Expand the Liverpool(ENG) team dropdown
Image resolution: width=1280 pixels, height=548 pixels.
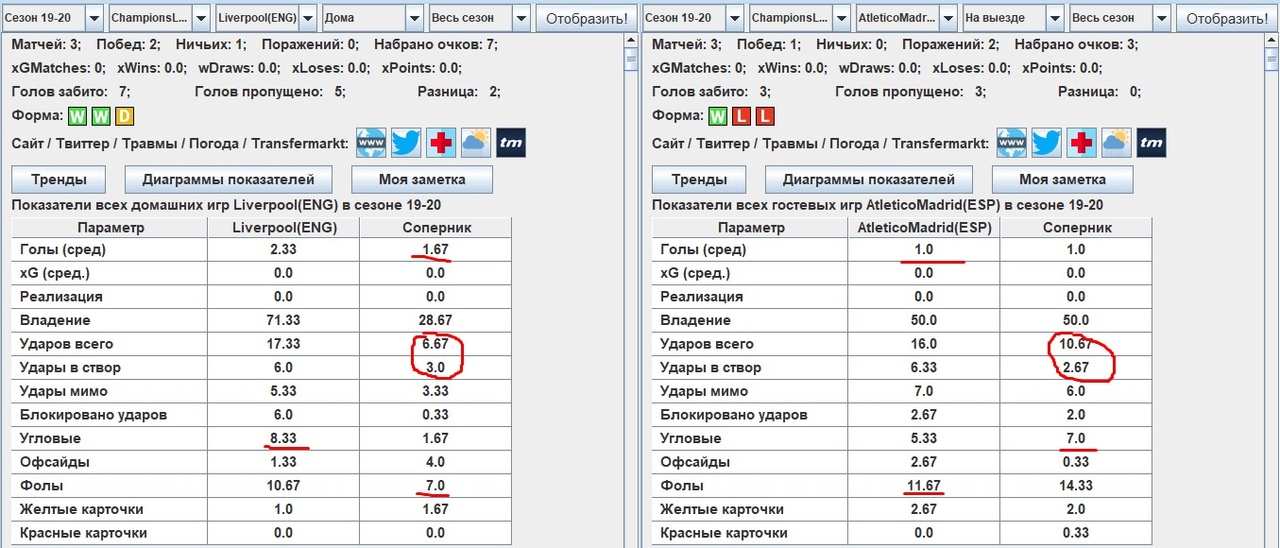tap(307, 18)
